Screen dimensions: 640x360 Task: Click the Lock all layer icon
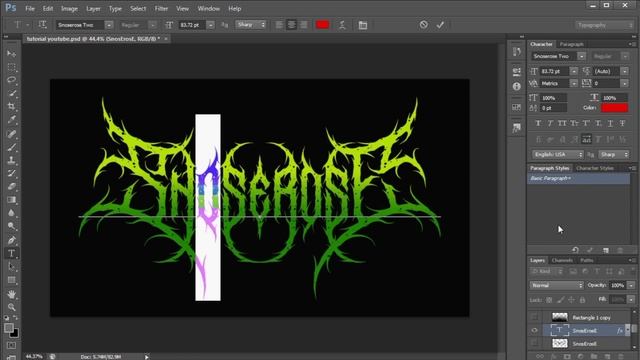click(582, 300)
